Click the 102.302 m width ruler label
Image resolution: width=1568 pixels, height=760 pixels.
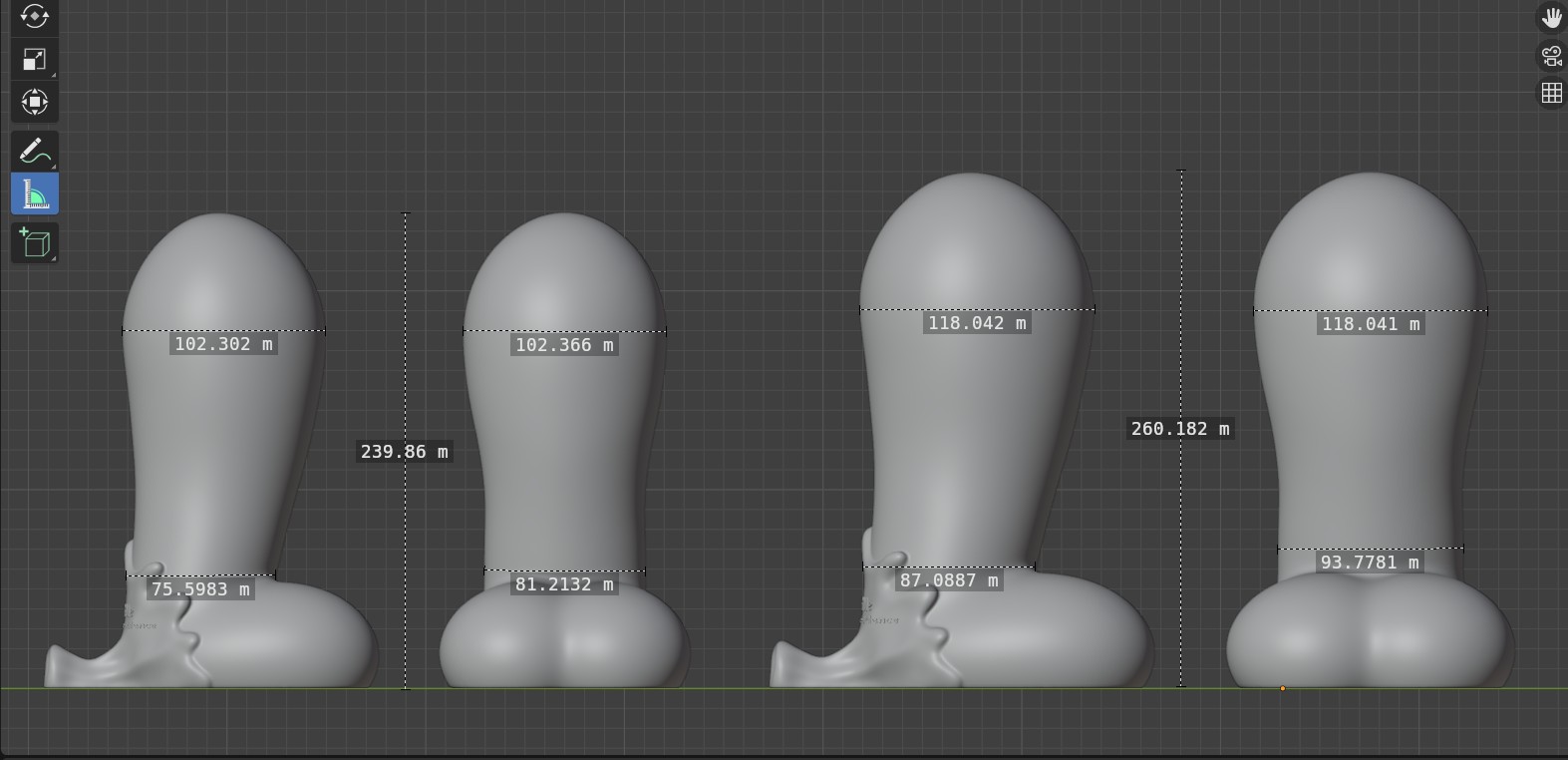[x=223, y=344]
